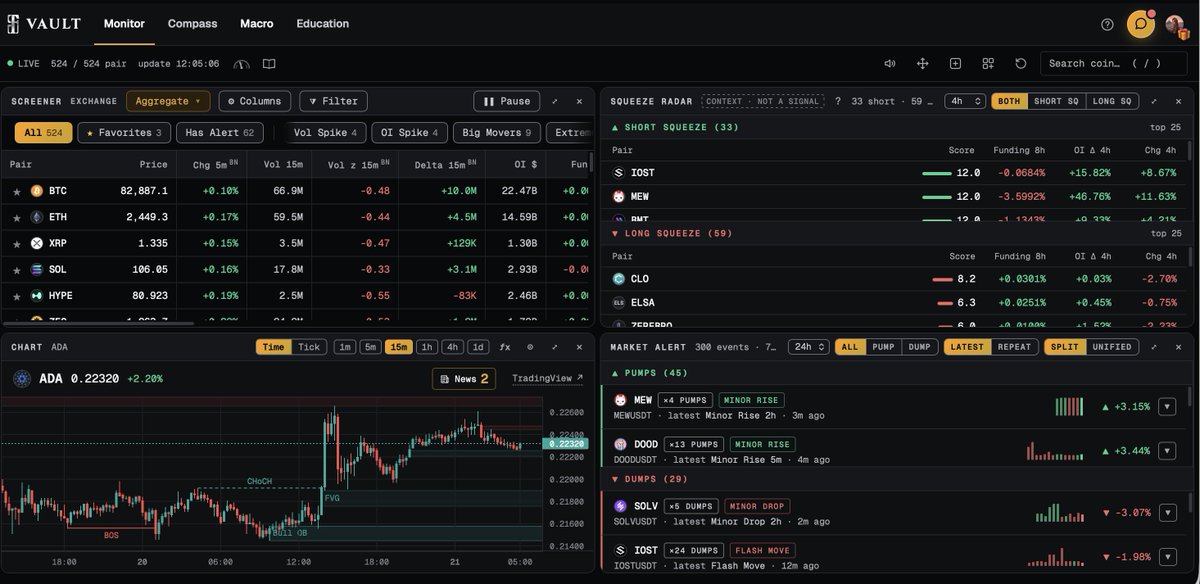Go to the Compass tab
Image resolution: width=1200 pixels, height=584 pixels.
point(192,23)
